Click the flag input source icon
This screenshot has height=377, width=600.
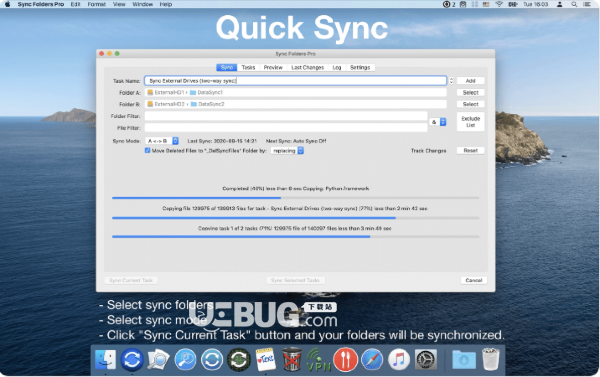click(x=486, y=4)
